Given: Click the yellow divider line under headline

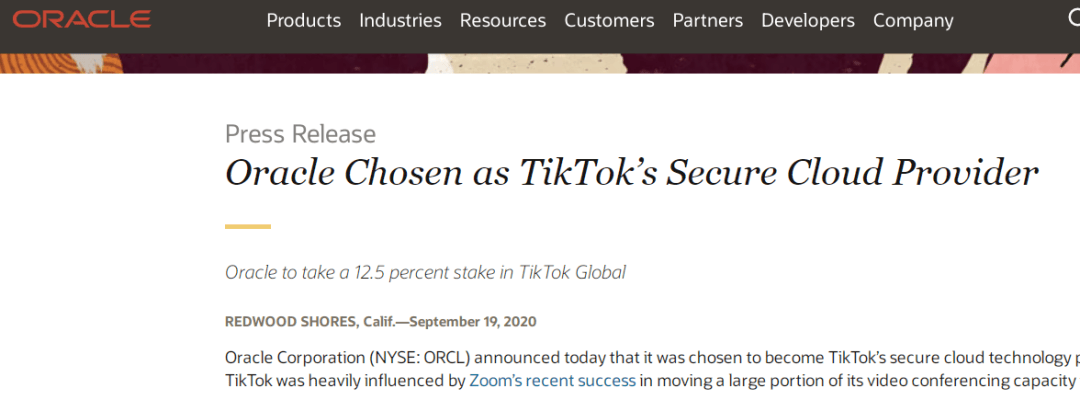Looking at the screenshot, I should [x=248, y=227].
